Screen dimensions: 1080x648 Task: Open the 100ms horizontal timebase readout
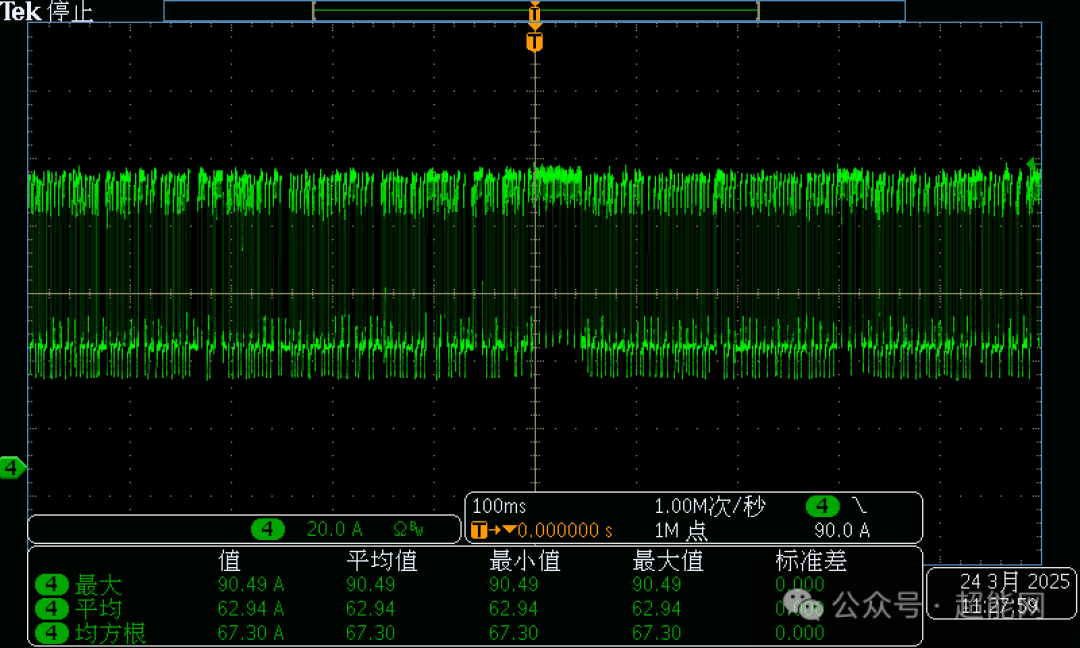click(x=499, y=506)
